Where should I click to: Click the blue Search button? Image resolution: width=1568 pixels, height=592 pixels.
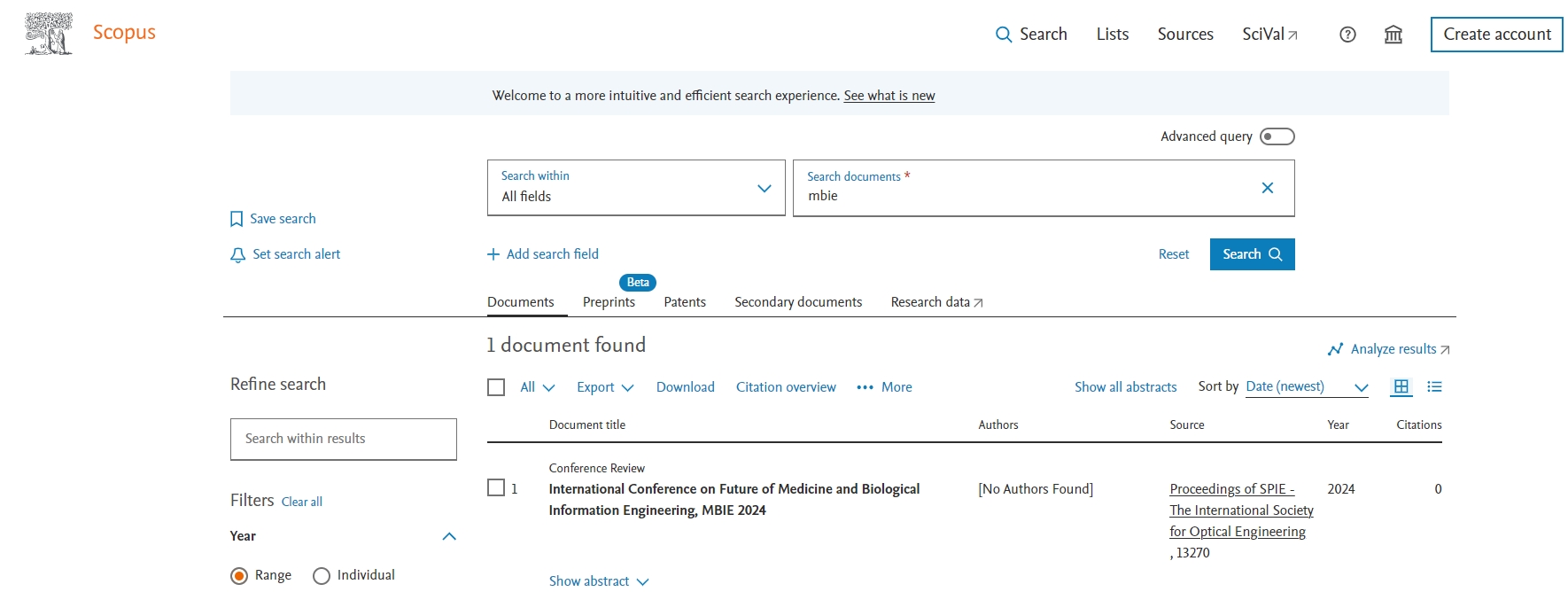[1252, 254]
